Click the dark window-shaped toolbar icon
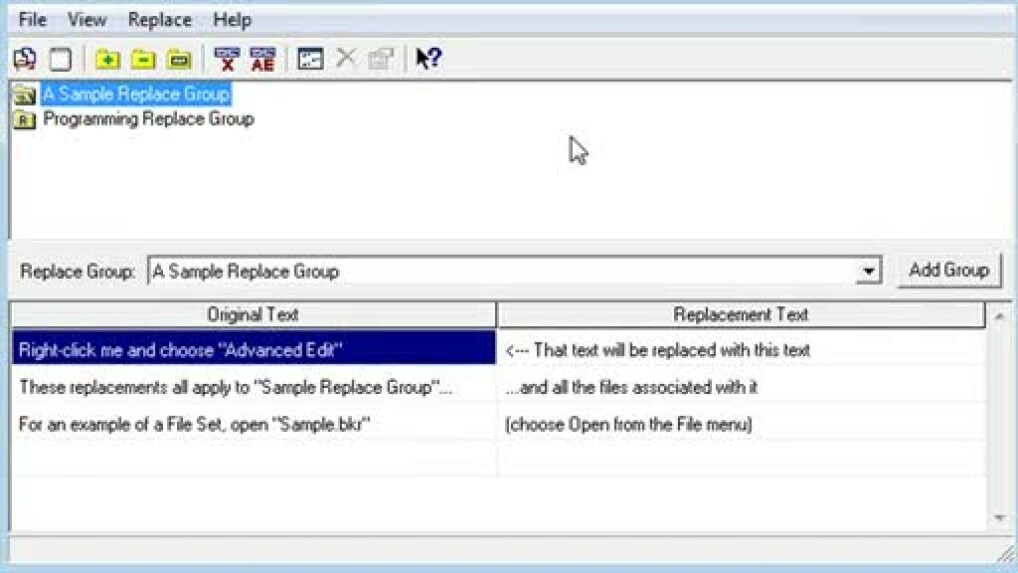Viewport: 1018px width, 573px height. [311, 59]
